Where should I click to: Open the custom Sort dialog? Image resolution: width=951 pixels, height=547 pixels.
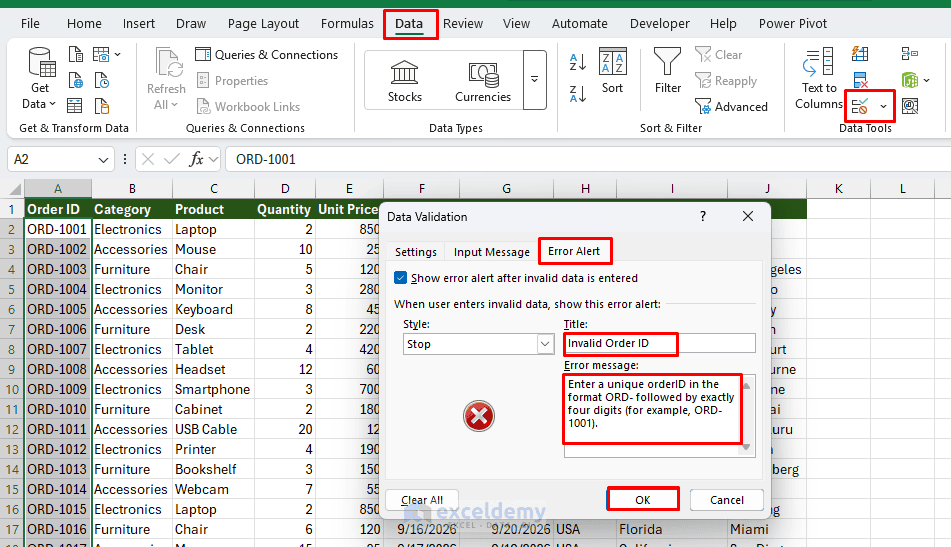tap(613, 71)
